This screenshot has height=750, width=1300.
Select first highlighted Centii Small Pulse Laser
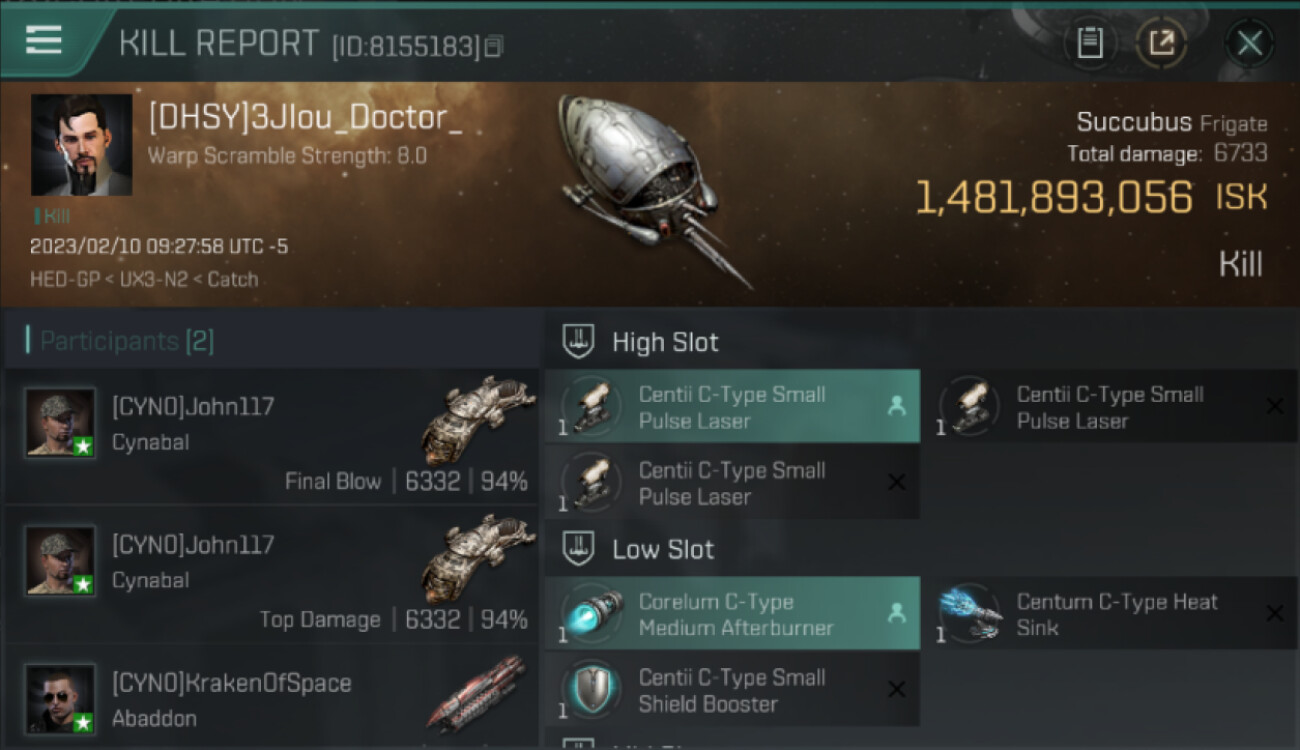(x=732, y=407)
